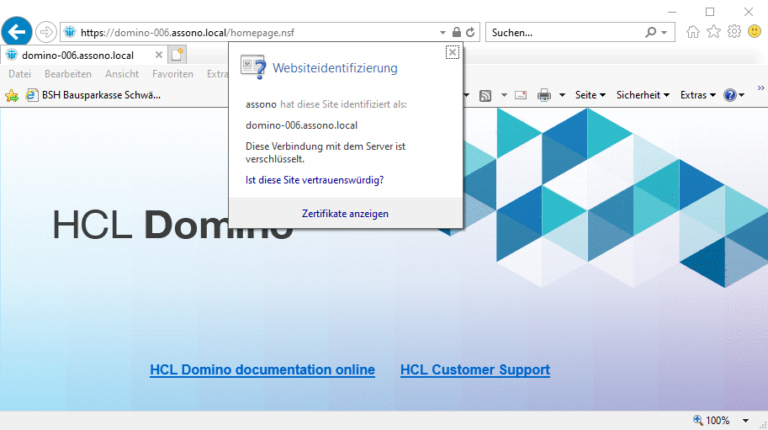Click the Refresh page icon
The image size is (768, 430).
[x=470, y=32]
